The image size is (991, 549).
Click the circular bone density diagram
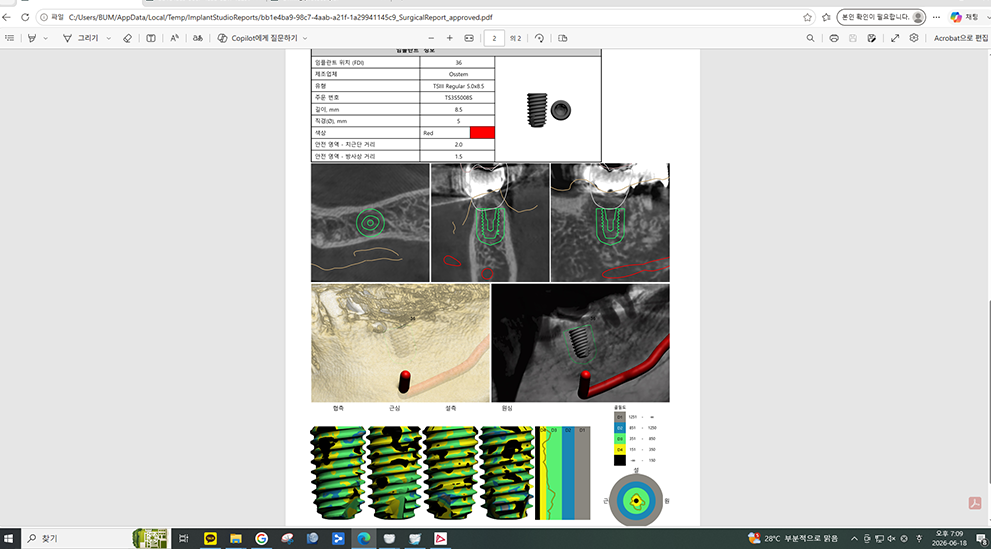636,500
